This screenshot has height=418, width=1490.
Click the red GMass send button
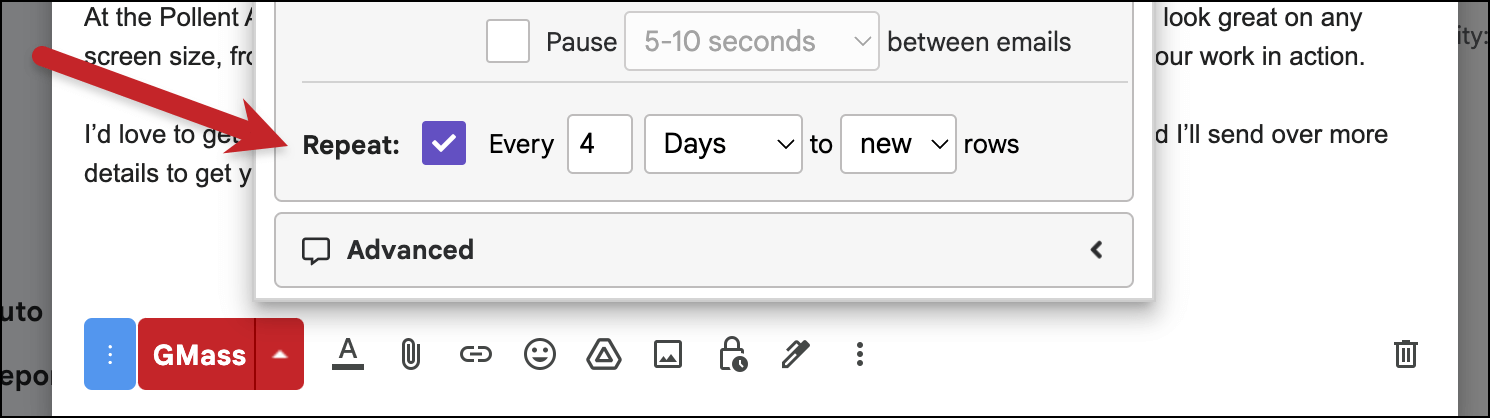pyautogui.click(x=197, y=354)
